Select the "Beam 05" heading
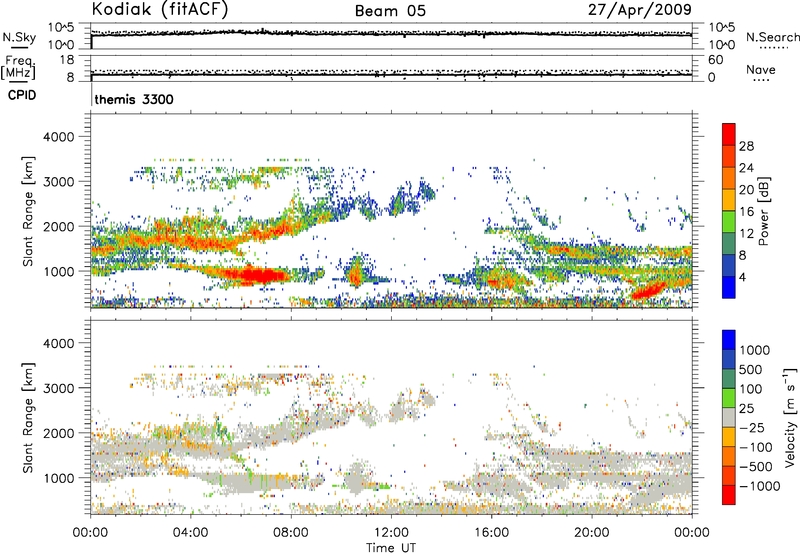This screenshot has width=800, height=554. click(x=390, y=11)
